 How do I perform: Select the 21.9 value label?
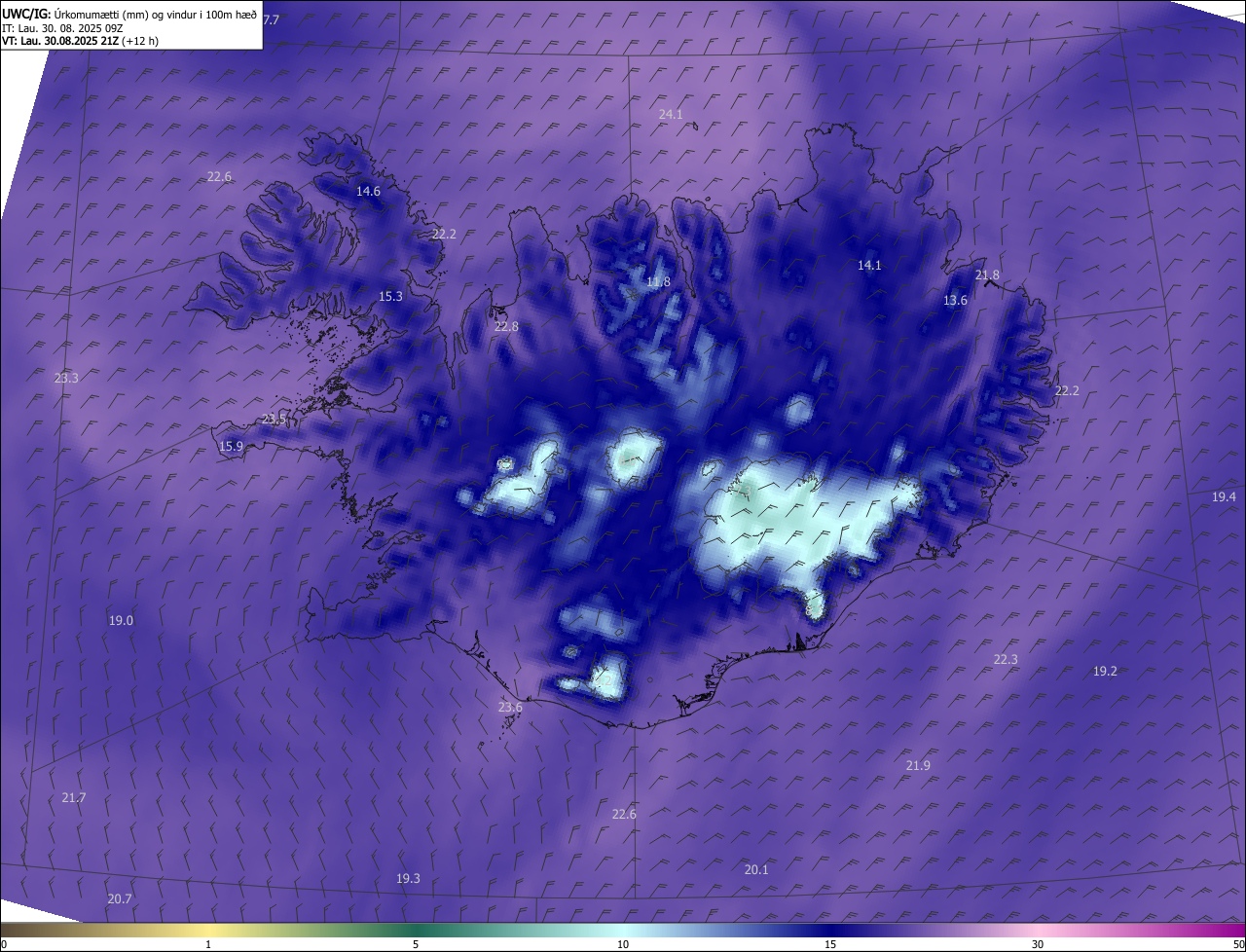coord(918,766)
